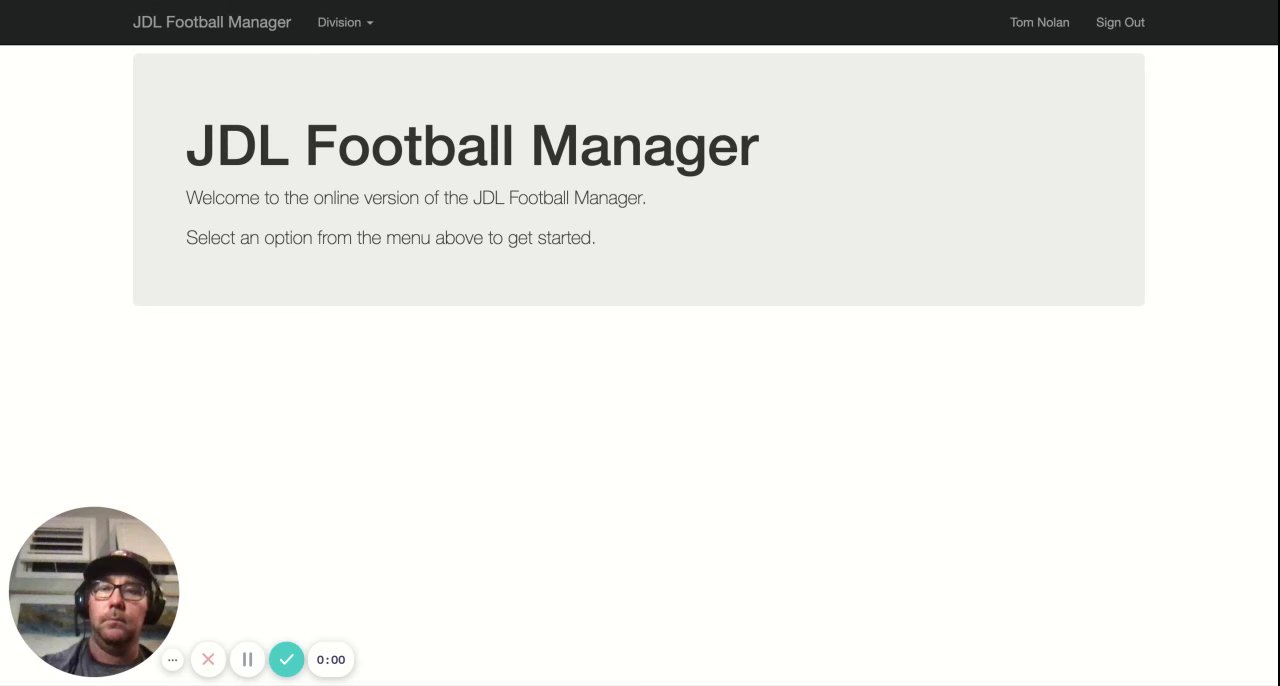Click the circular webcam preview bubble

[x=94, y=590]
